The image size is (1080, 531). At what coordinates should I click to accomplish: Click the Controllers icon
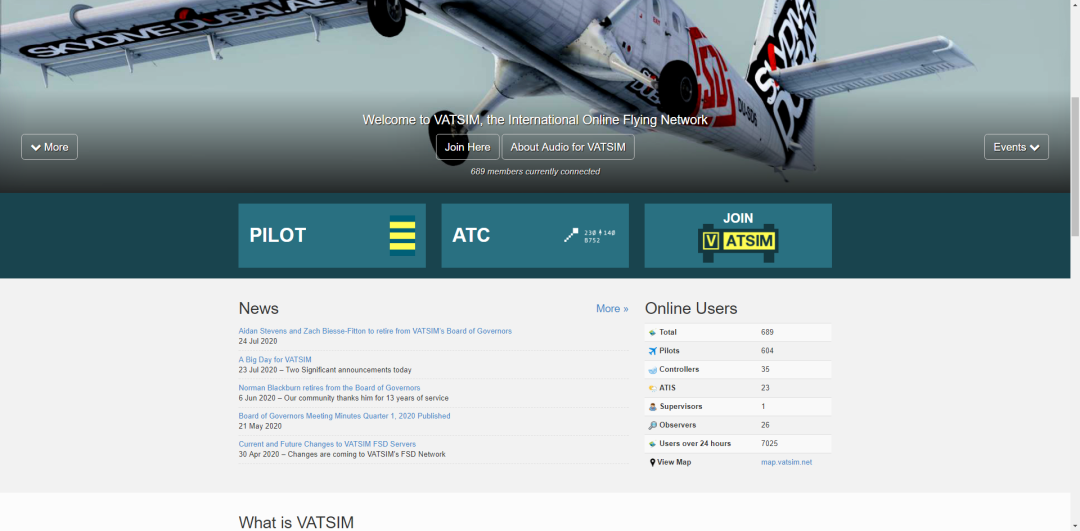click(x=652, y=370)
